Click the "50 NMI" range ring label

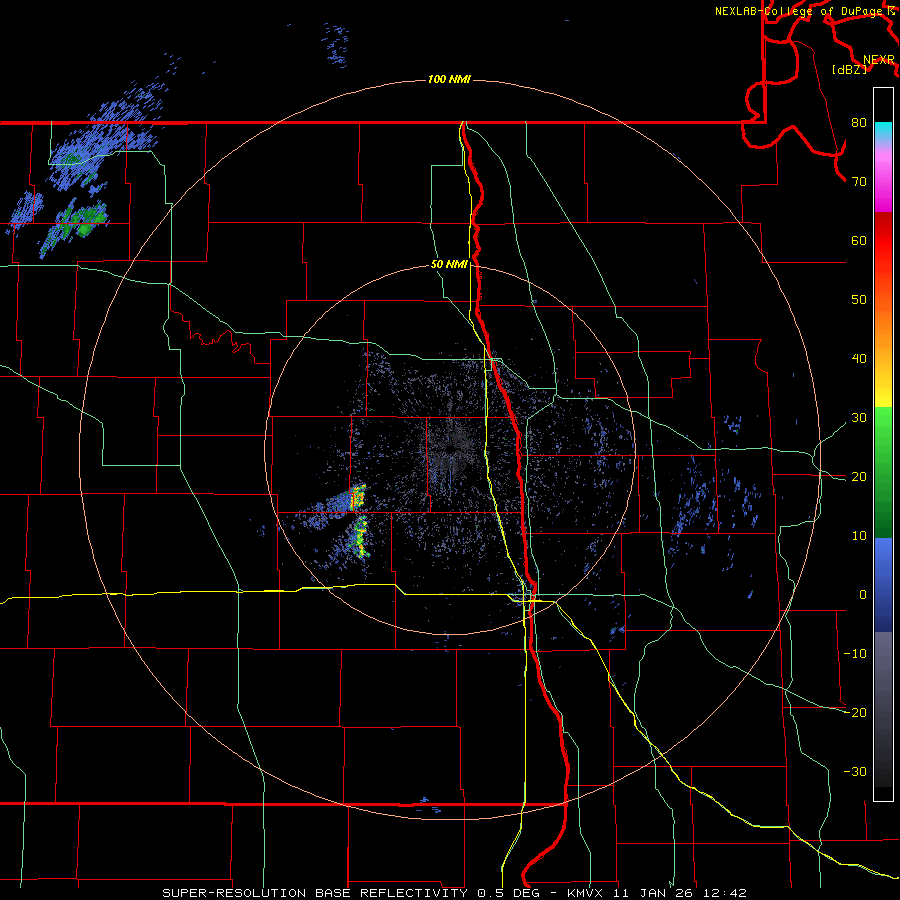click(x=449, y=265)
